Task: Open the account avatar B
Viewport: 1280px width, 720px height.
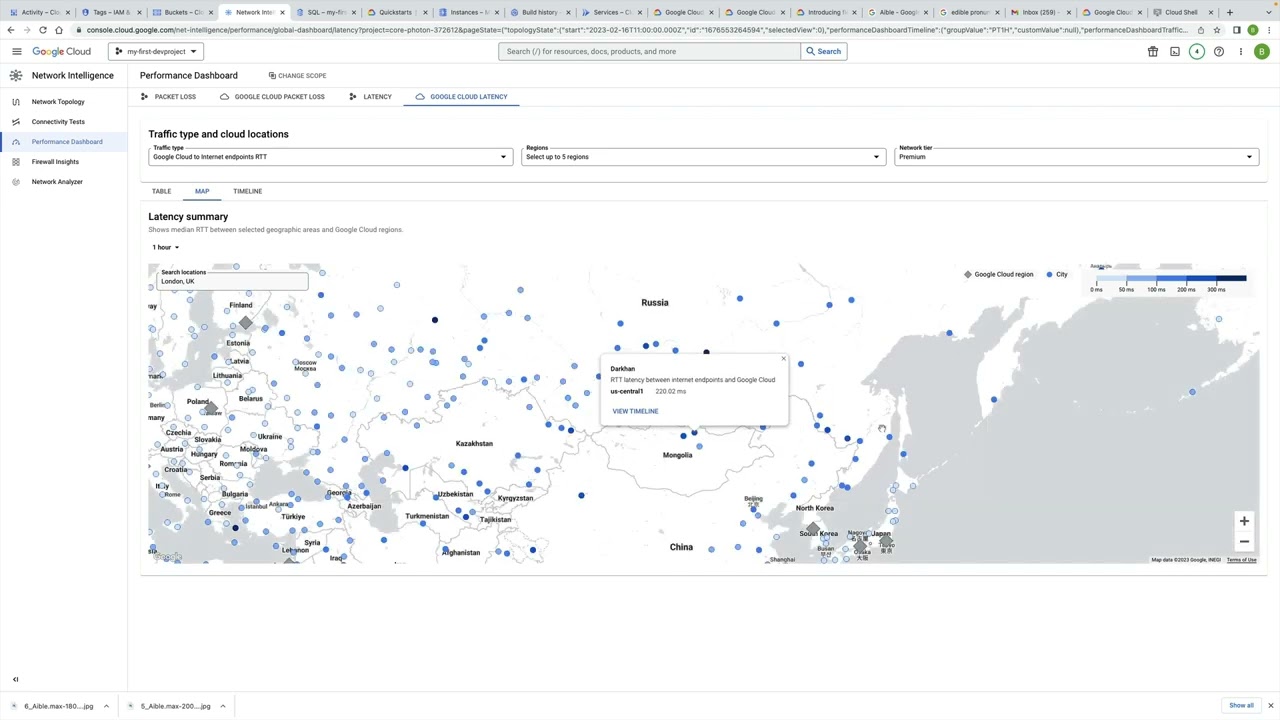Action: [x=1263, y=51]
